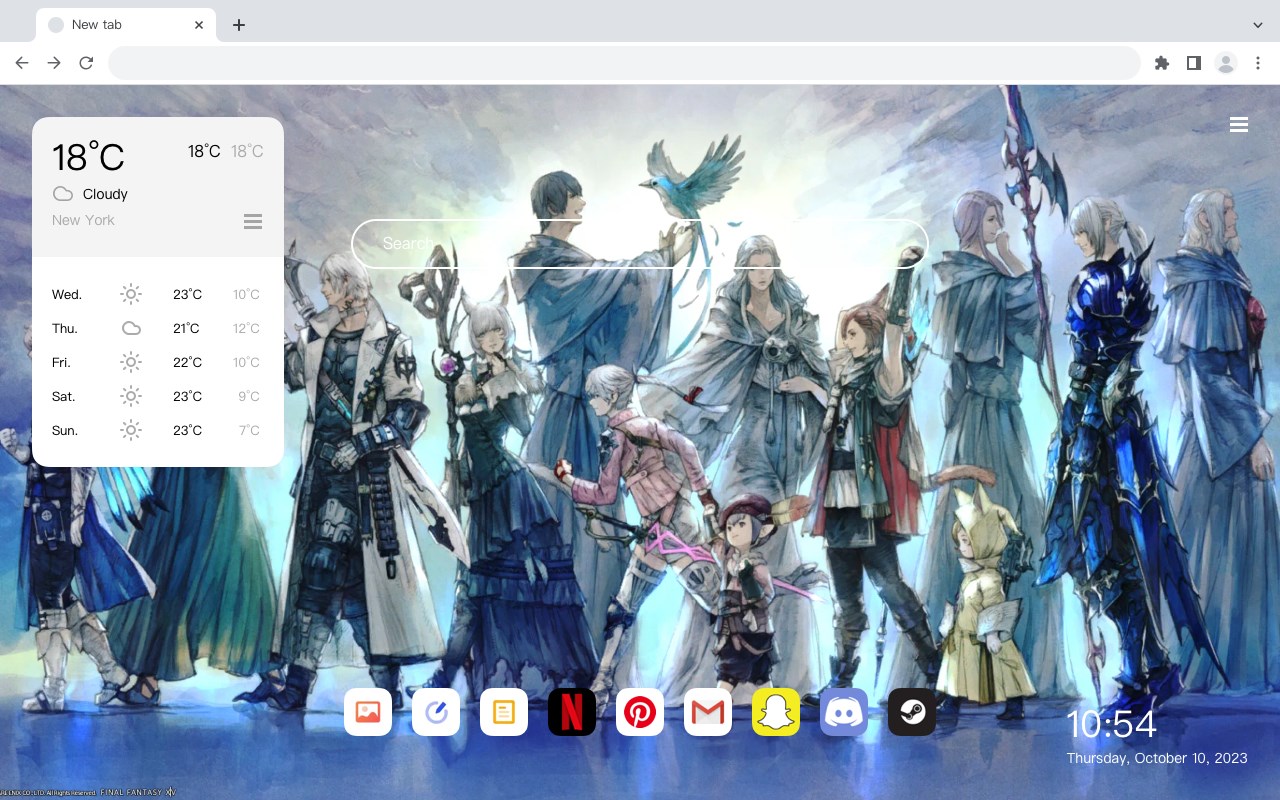
Task: Click the current 18°C temperature
Action: pyautogui.click(x=88, y=157)
